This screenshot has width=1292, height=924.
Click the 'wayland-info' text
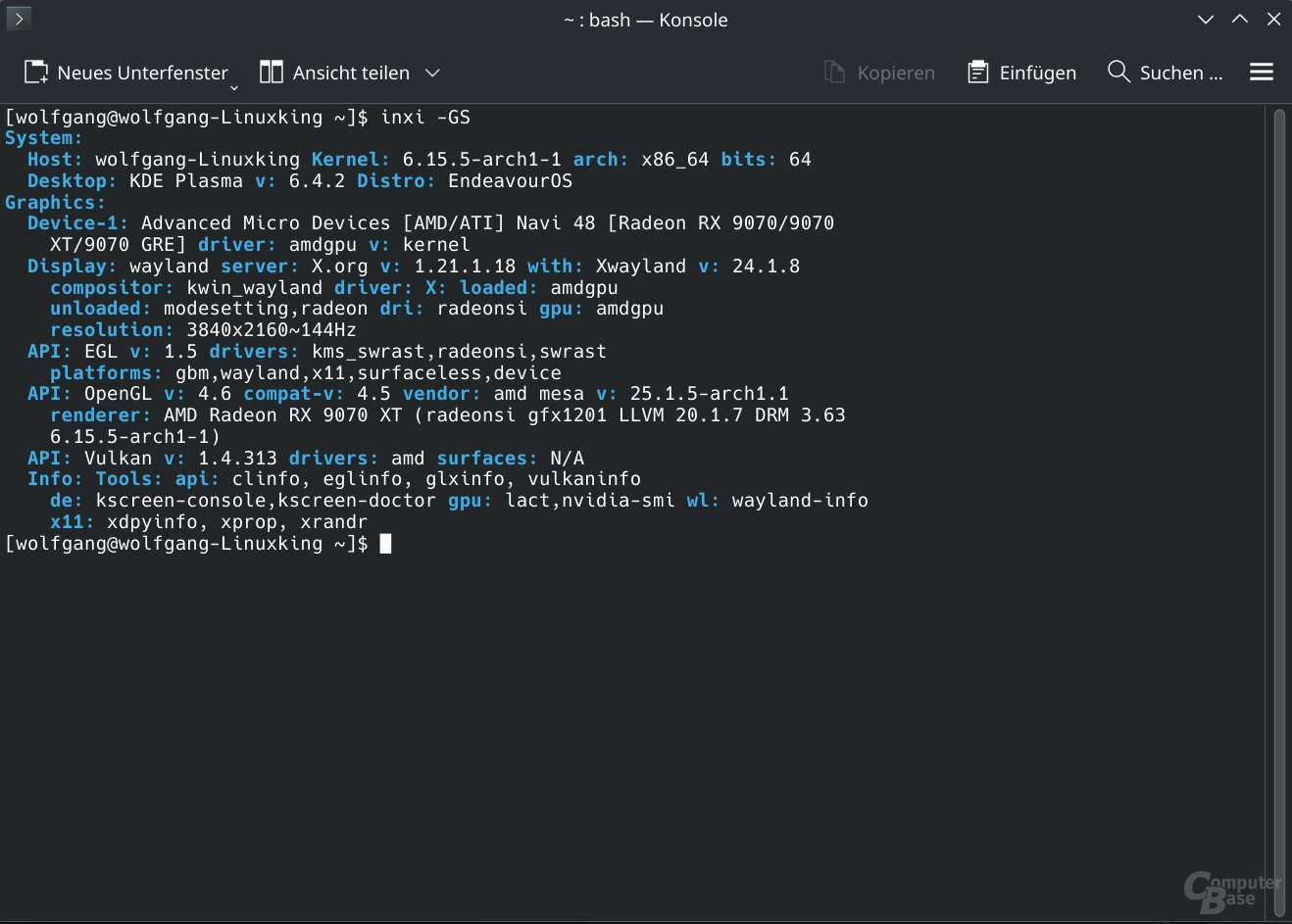click(x=800, y=500)
